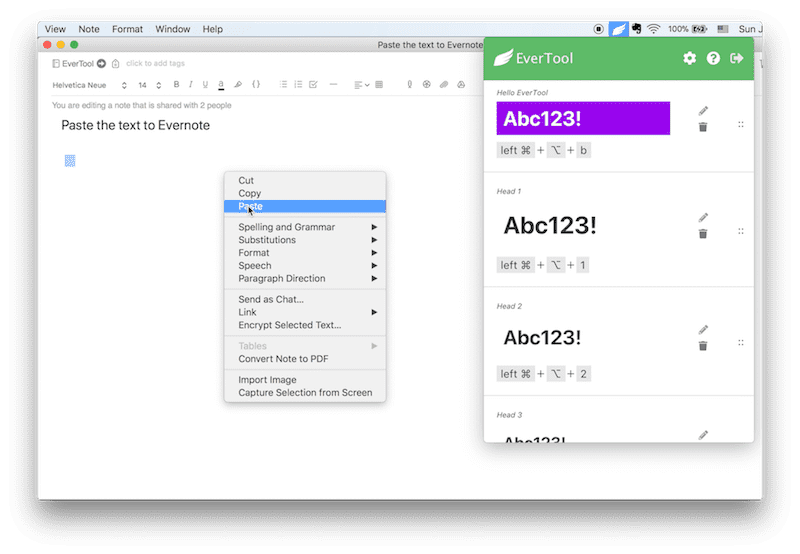The width and height of the screenshot is (800, 554).
Task: Grab the Head 2 reorder handle
Action: 741,343
